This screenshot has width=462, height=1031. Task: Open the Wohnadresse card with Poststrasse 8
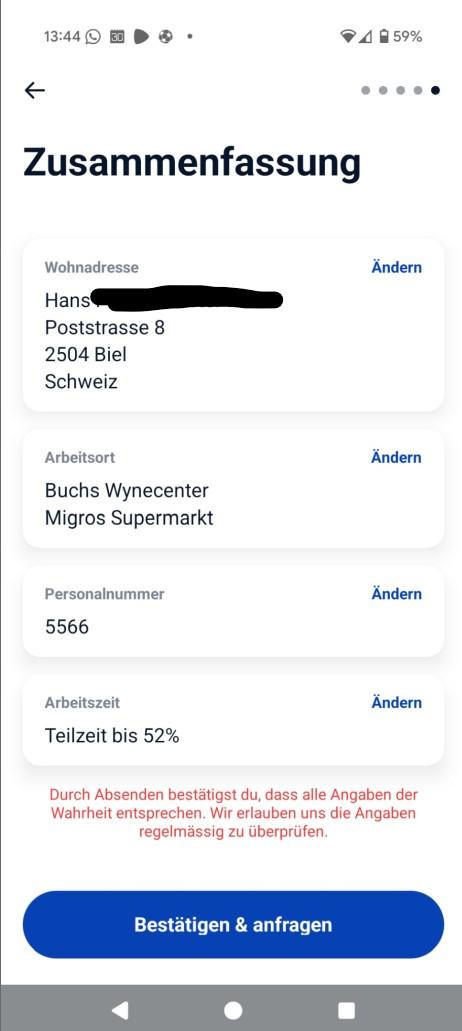233,325
